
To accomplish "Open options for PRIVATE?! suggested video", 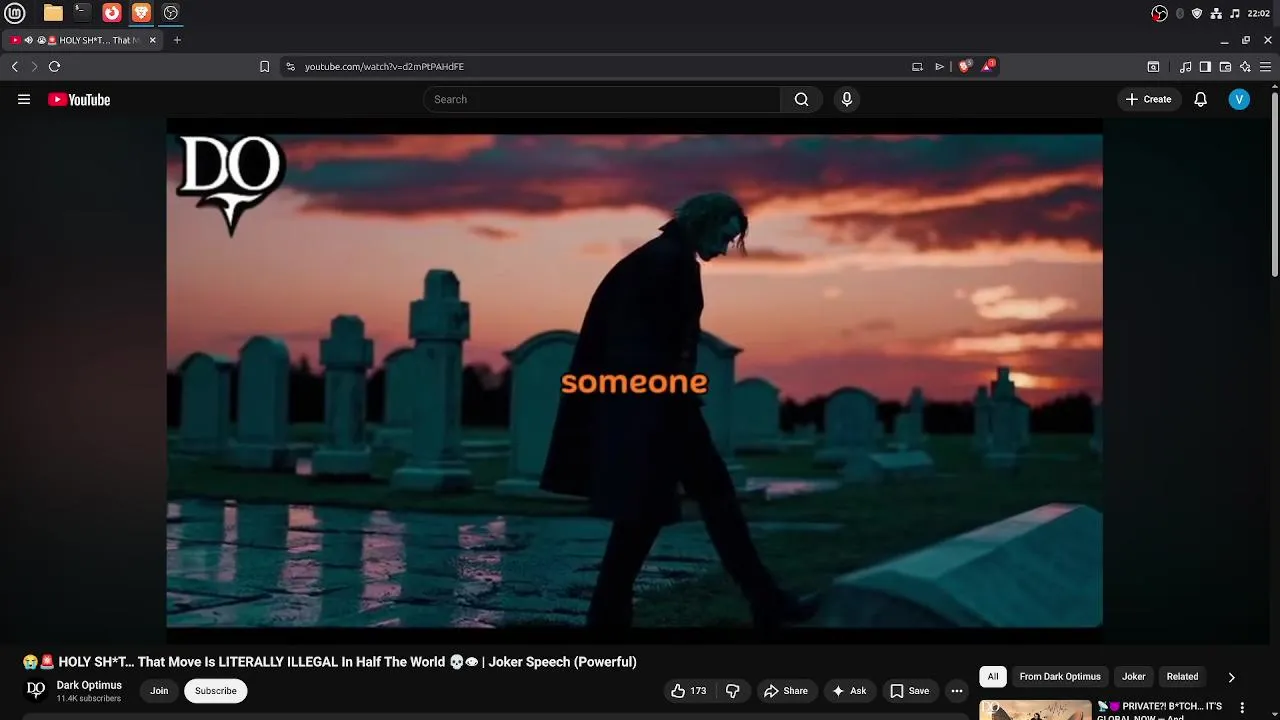I will (1242, 708).
